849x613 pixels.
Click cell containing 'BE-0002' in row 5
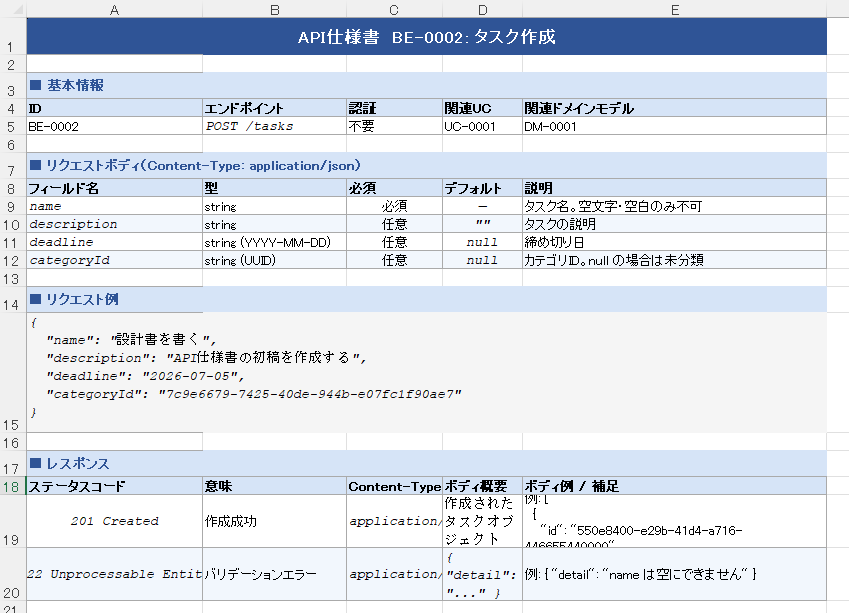(x=115, y=126)
